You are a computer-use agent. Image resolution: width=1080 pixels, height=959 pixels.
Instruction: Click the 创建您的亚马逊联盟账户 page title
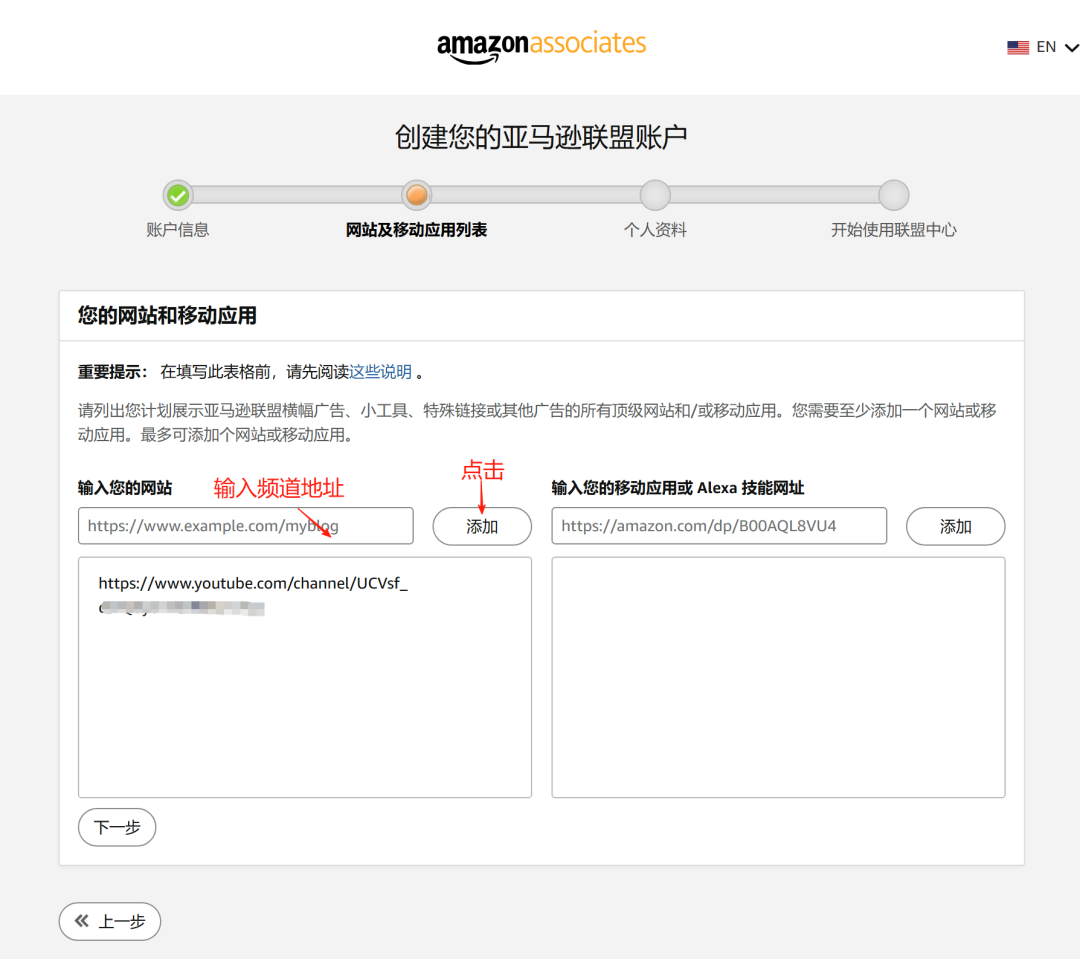click(x=541, y=137)
